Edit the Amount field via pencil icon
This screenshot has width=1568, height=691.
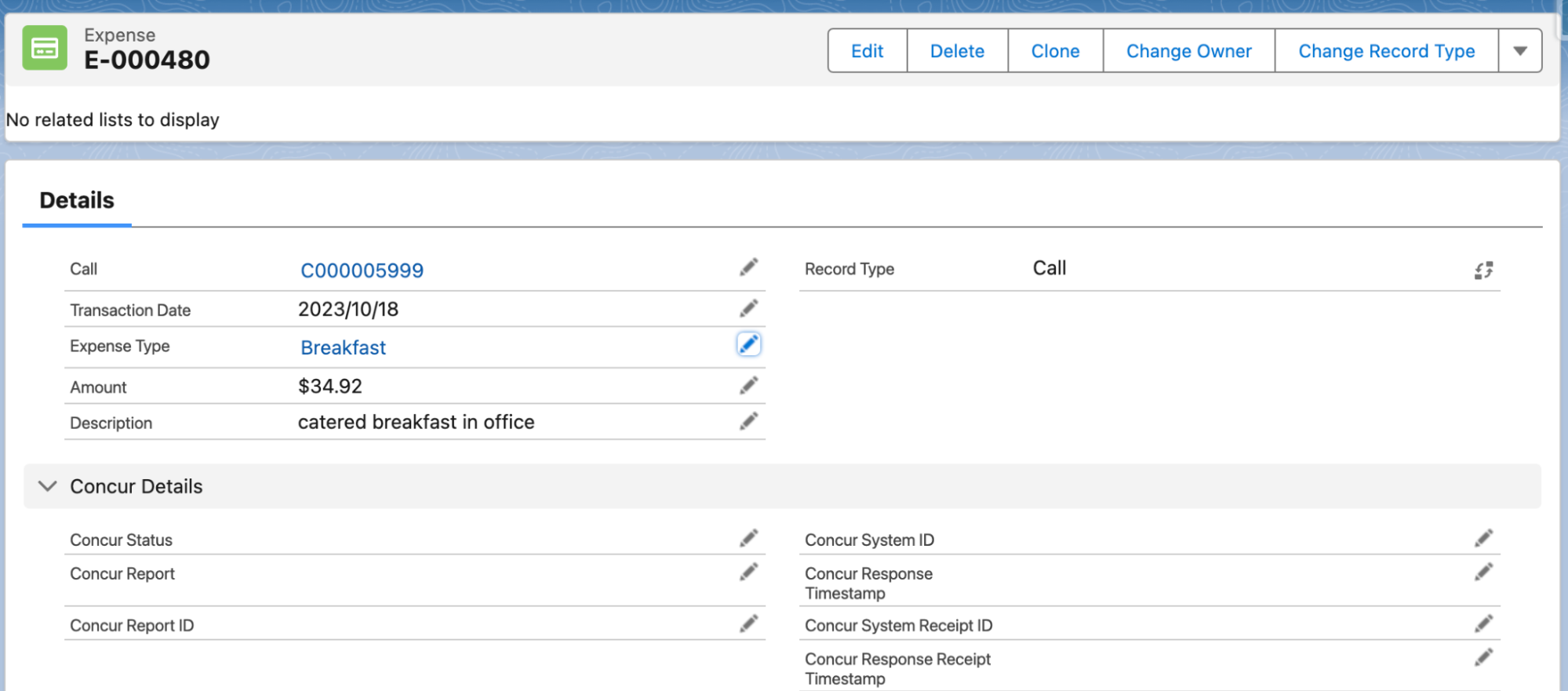(748, 386)
